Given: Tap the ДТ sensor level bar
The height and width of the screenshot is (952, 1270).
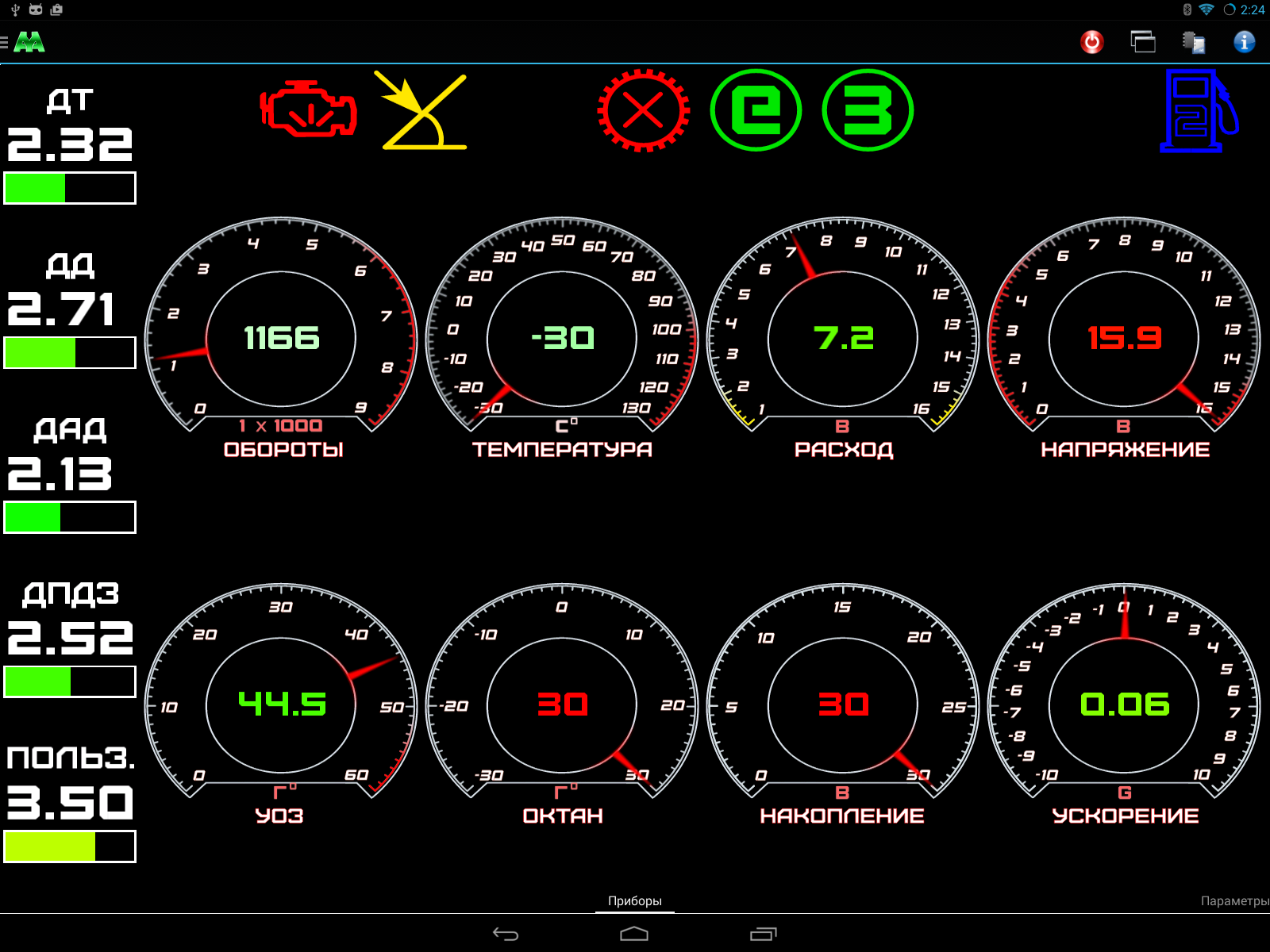Looking at the screenshot, I should pyautogui.click(x=70, y=188).
